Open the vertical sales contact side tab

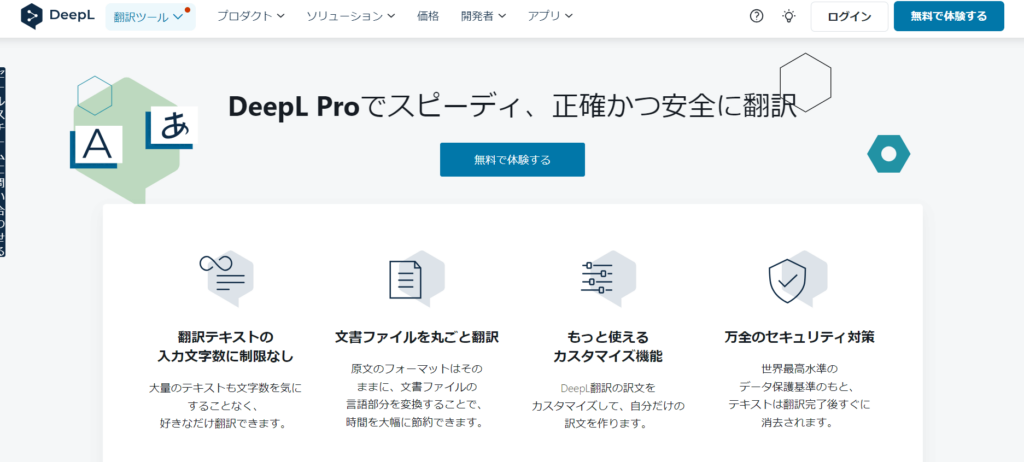tap(3, 161)
